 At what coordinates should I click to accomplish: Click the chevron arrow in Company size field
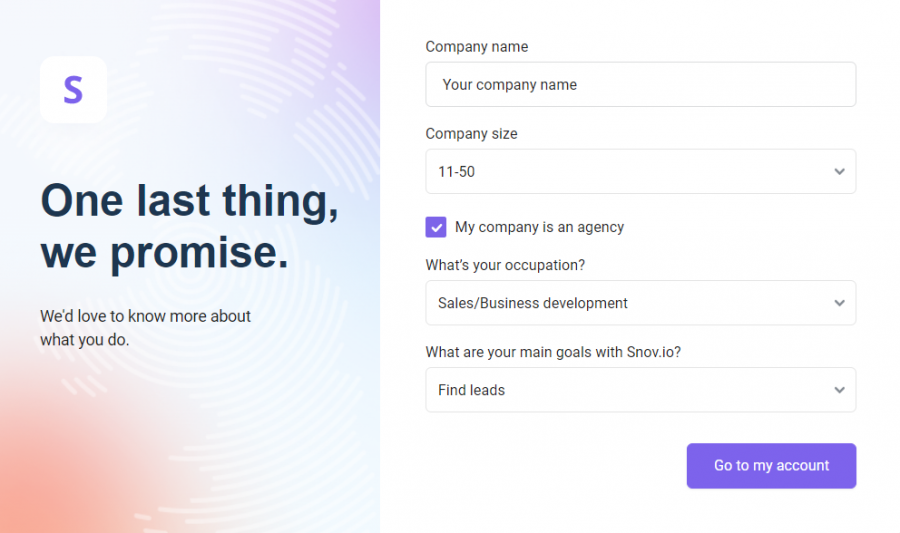click(x=839, y=172)
